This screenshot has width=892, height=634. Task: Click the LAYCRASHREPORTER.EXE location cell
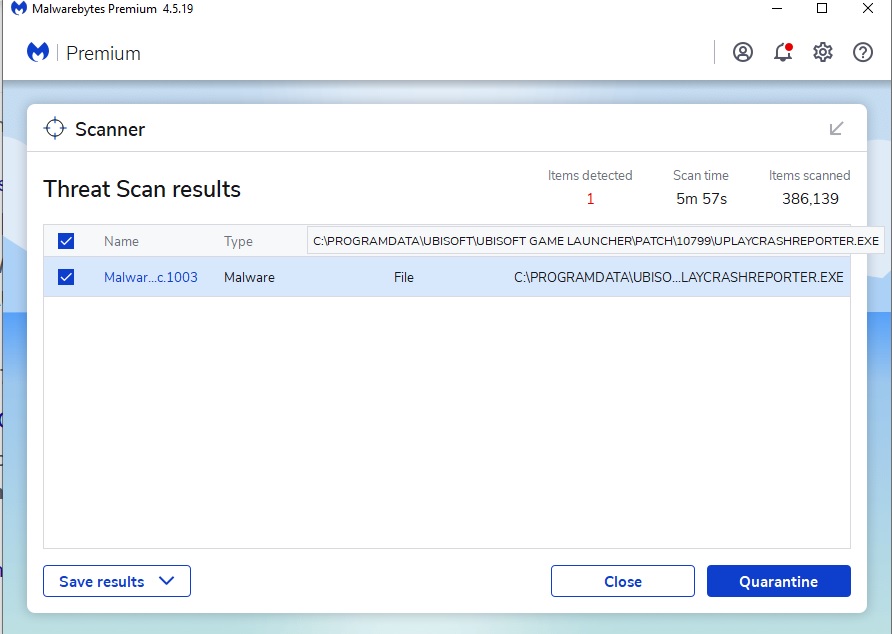click(678, 277)
